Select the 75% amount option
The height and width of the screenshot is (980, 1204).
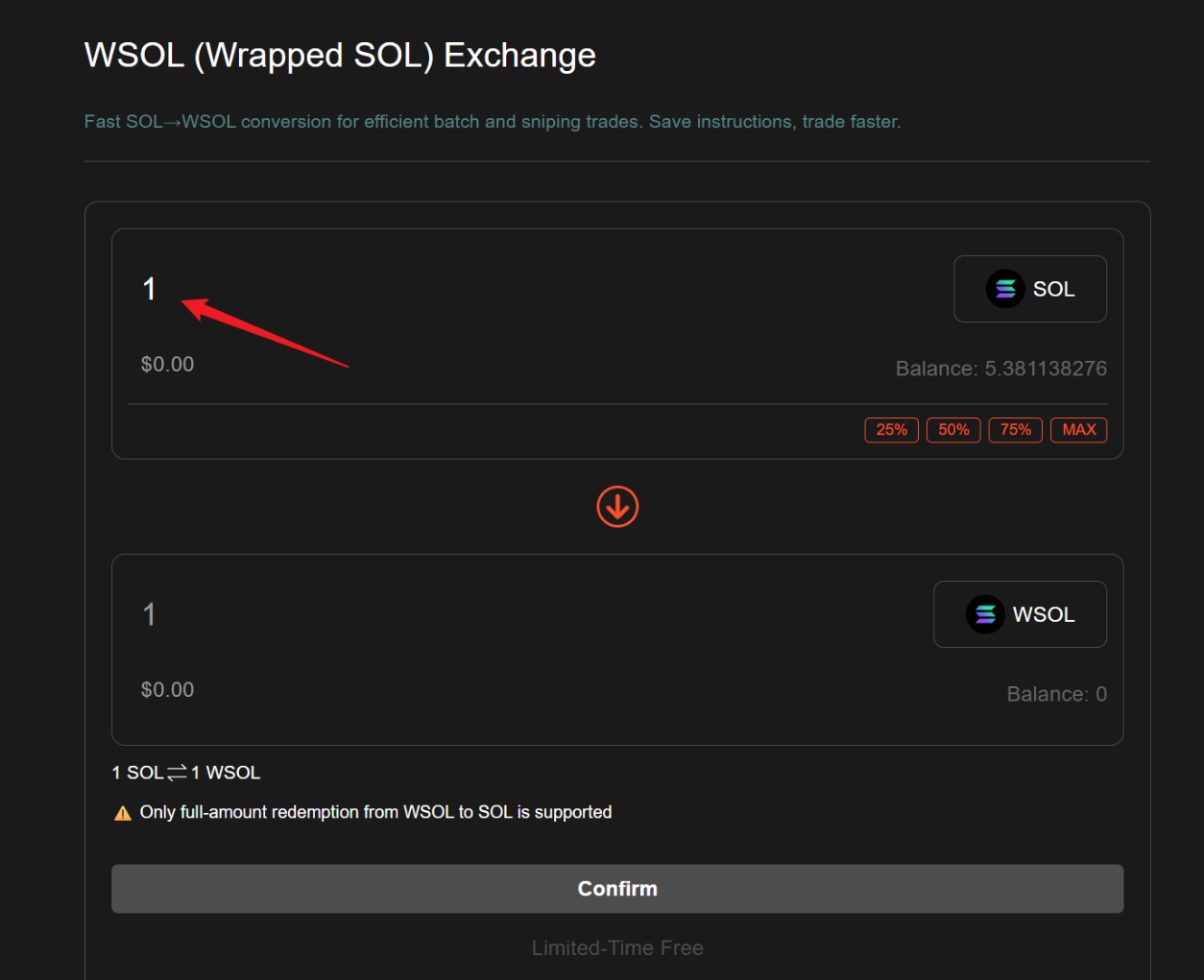(x=1015, y=430)
